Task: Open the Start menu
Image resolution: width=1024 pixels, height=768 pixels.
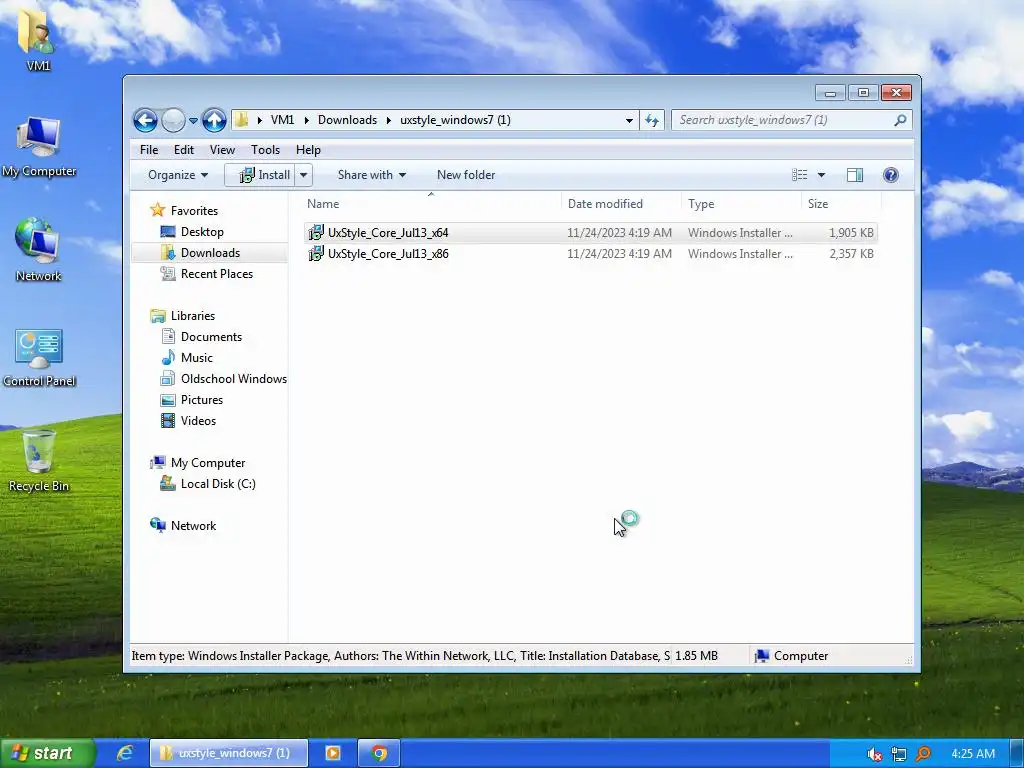Action: [47, 753]
